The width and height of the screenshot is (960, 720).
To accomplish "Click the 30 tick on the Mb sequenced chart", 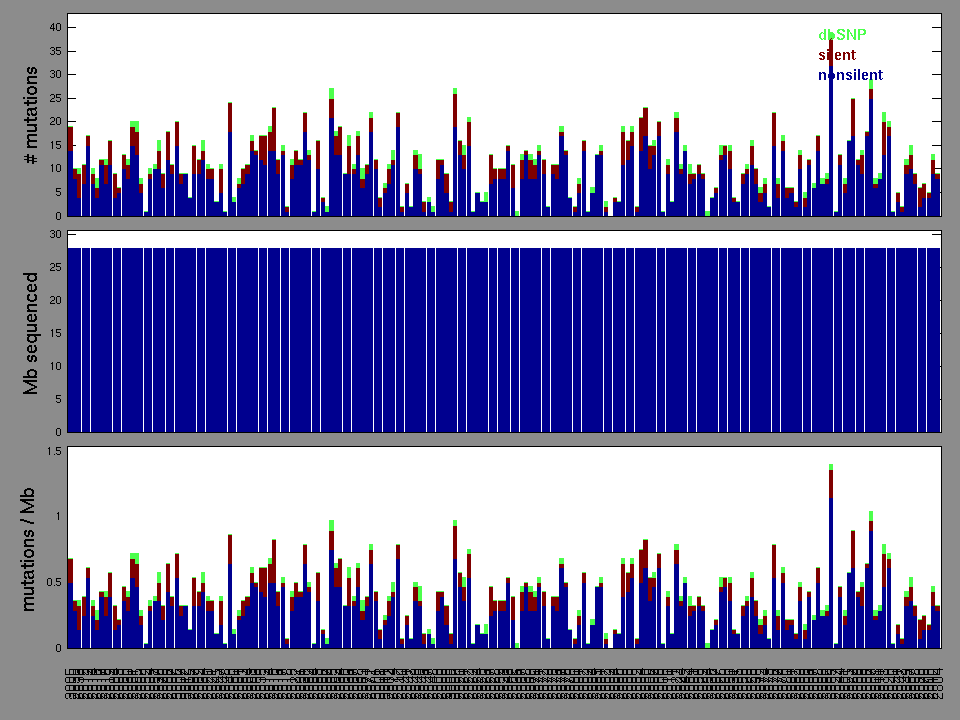I will 56,235.
